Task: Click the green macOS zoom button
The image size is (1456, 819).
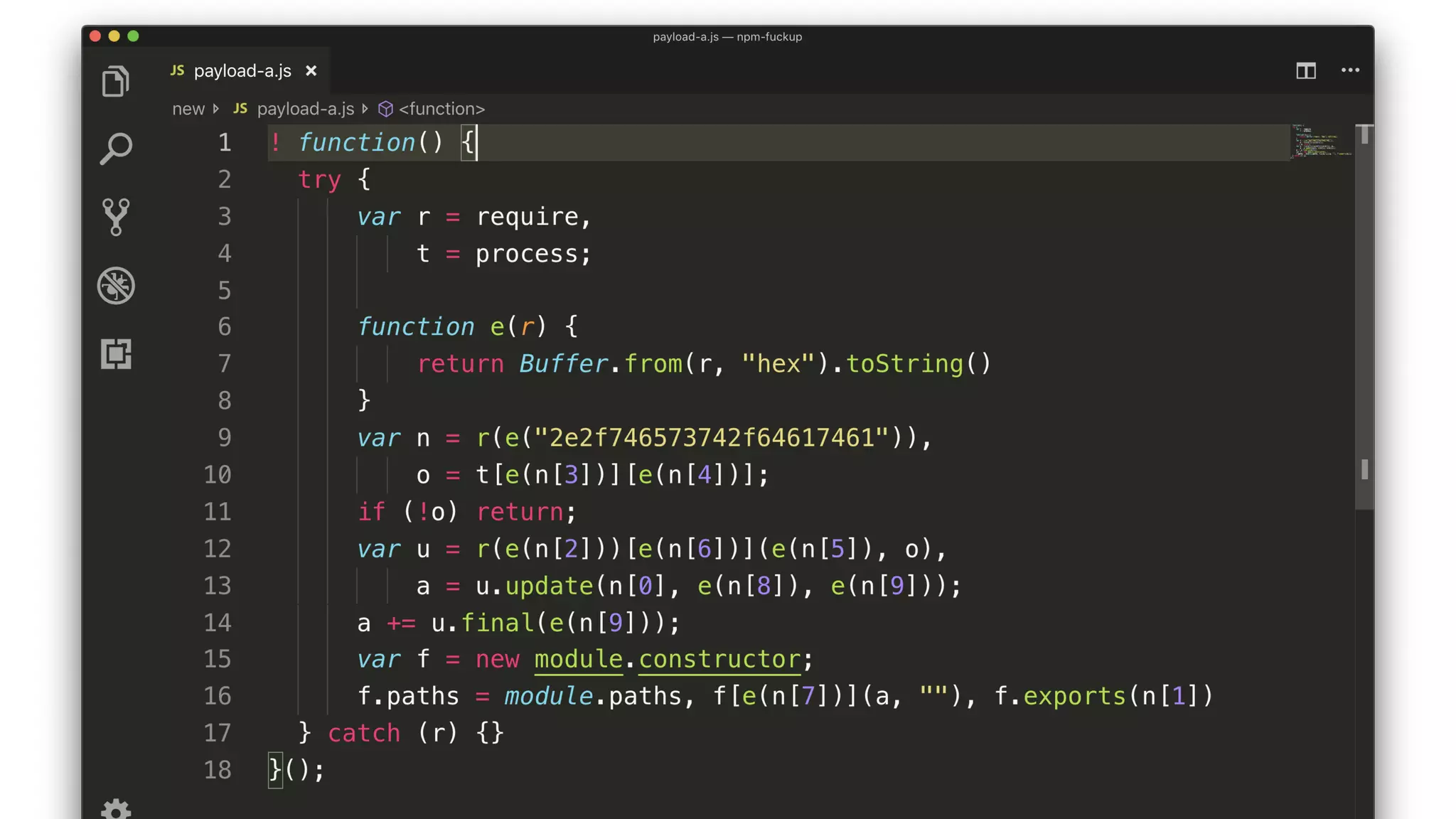Action: point(133,36)
